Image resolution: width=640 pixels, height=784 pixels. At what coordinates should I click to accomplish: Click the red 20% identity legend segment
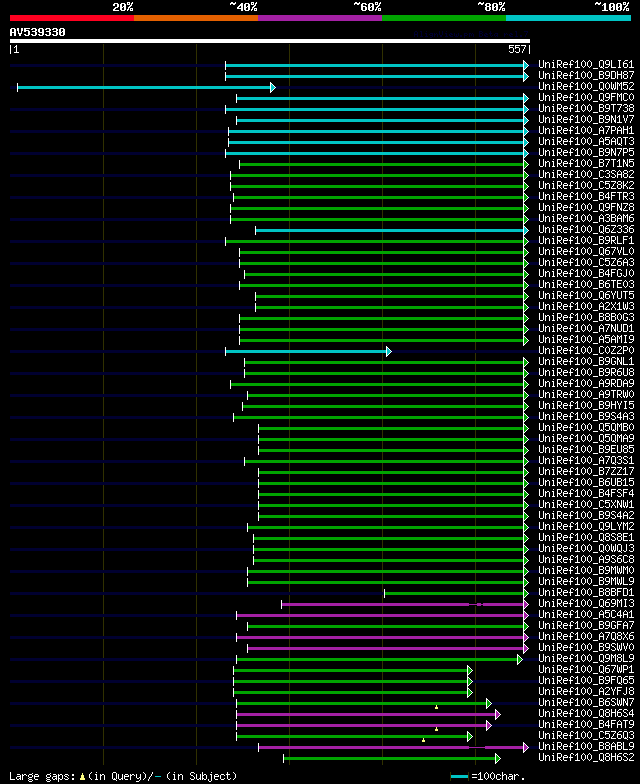(72, 18)
